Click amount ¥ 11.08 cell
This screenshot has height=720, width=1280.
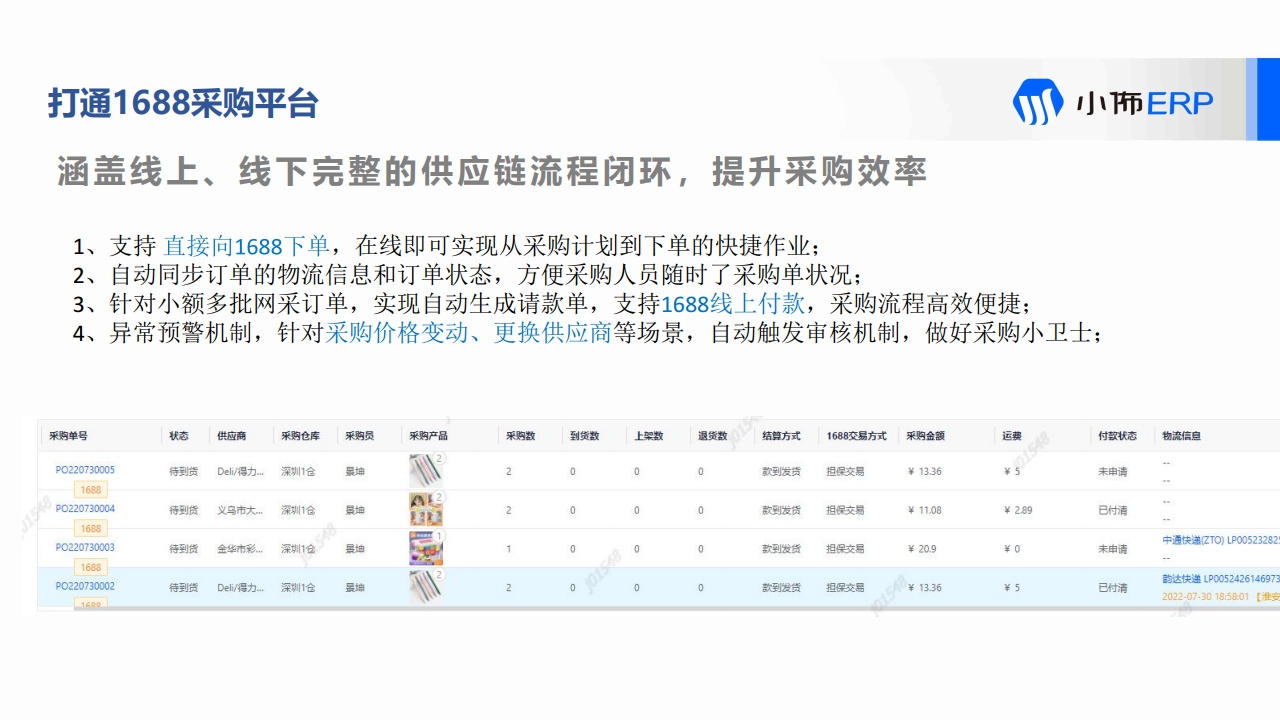click(x=925, y=510)
